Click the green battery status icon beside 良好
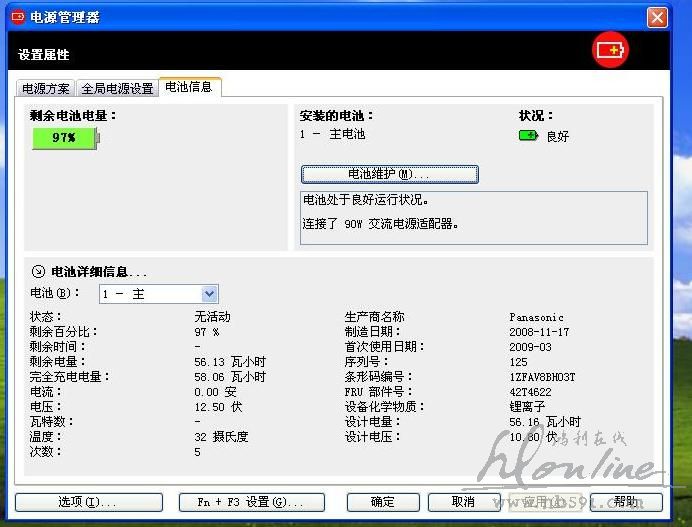 (x=528, y=135)
